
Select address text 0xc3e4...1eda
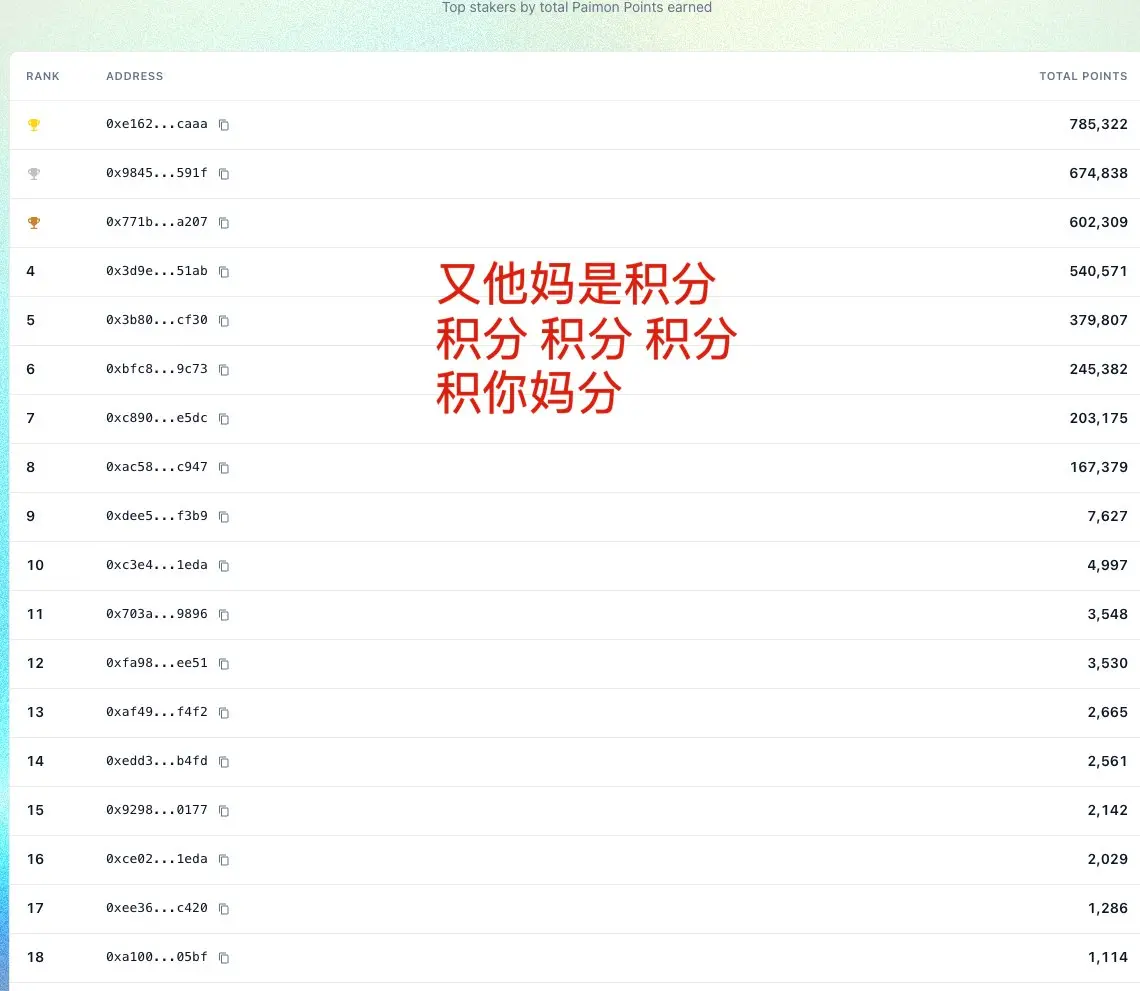click(157, 565)
